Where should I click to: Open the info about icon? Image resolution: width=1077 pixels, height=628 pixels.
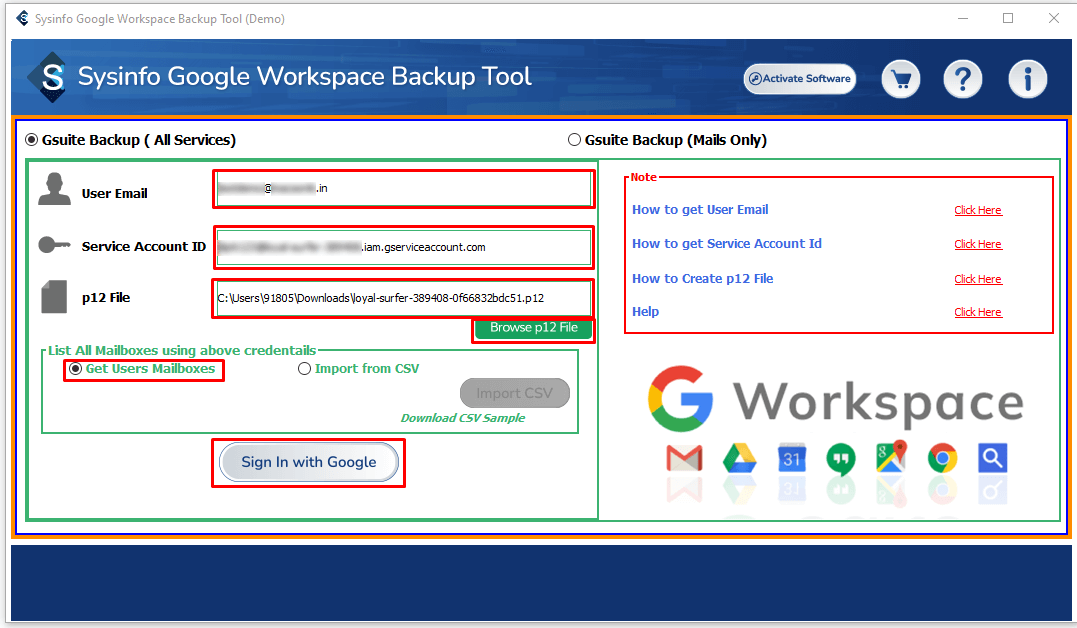(x=1028, y=80)
